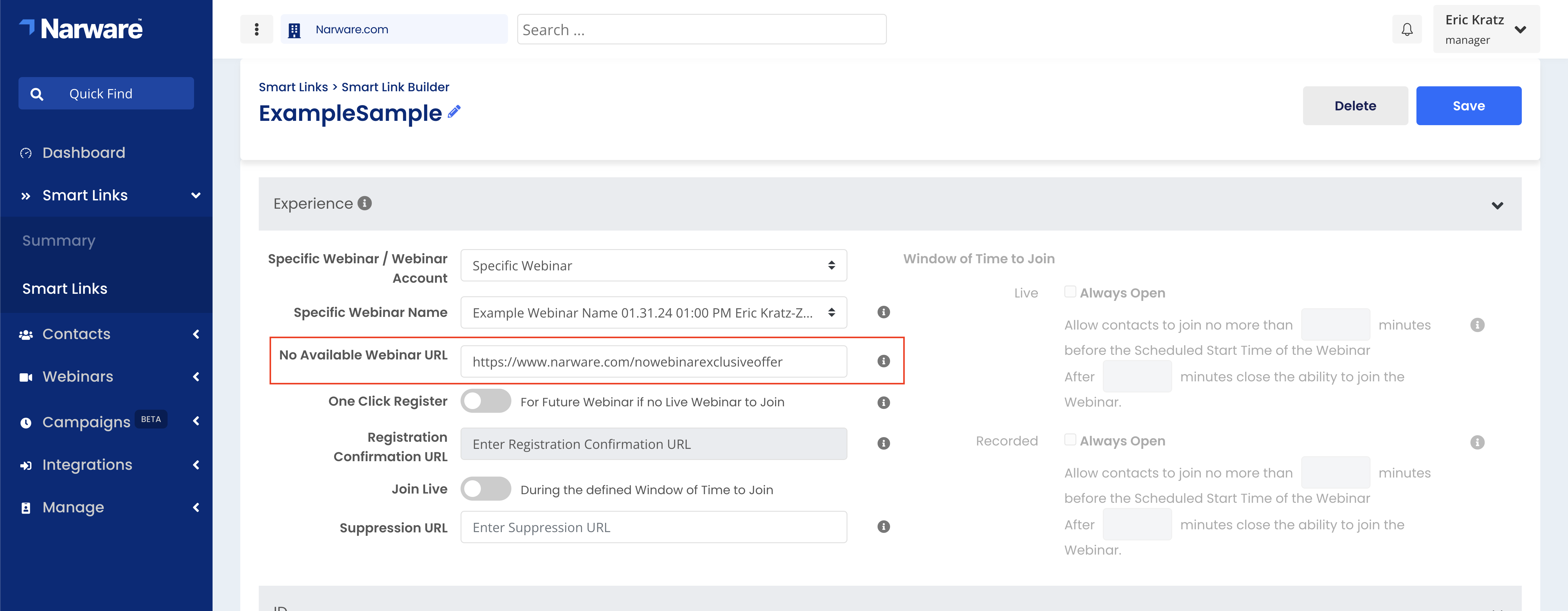The width and height of the screenshot is (1568, 611).
Task: Open the Eric Kratz user menu
Action: pos(1486,29)
